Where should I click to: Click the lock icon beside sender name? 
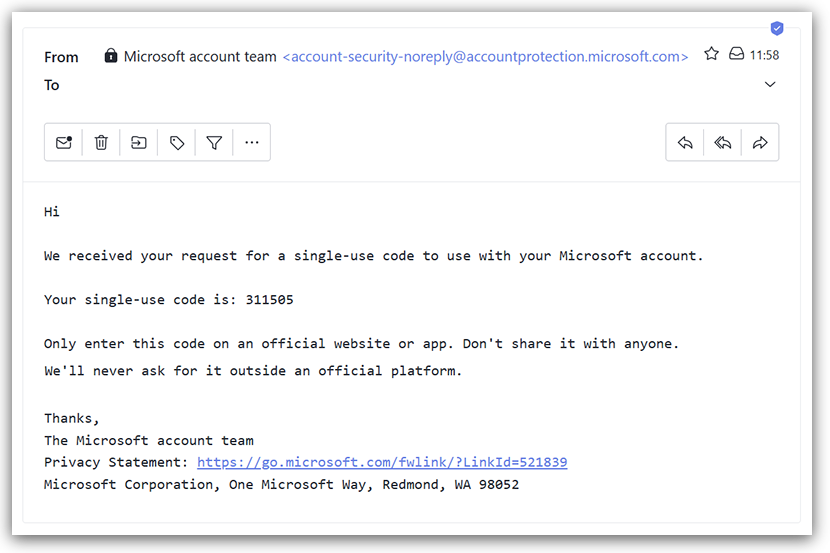(111, 56)
